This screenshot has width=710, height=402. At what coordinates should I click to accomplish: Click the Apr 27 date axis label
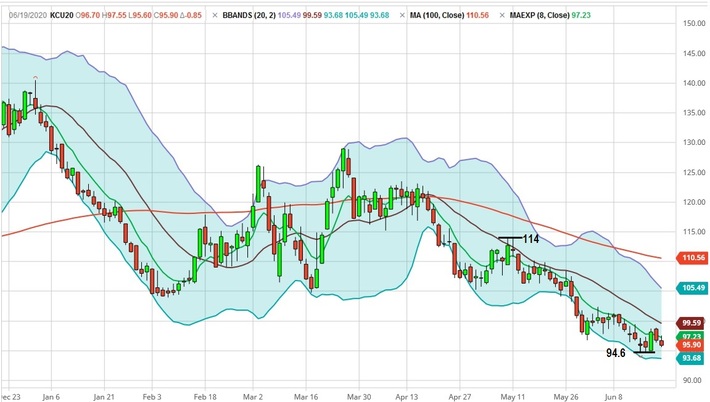coord(460,397)
